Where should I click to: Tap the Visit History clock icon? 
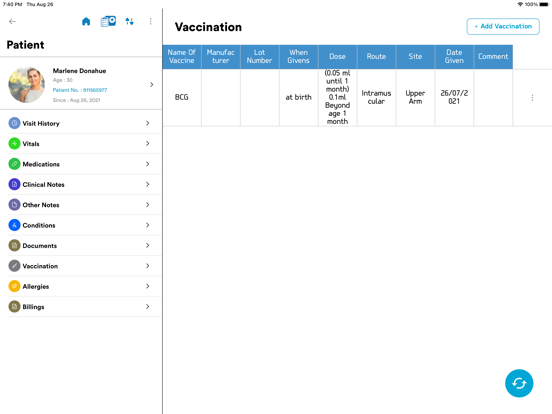(x=14, y=123)
